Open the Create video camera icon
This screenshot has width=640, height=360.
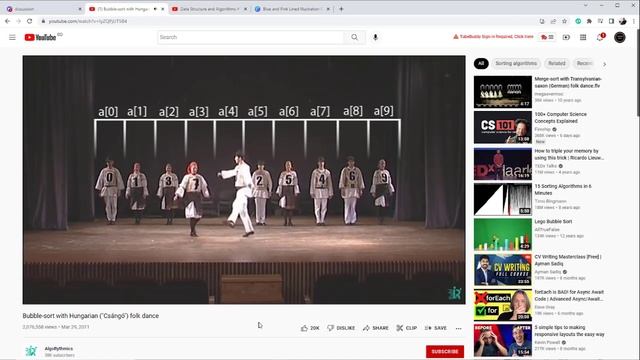tap(566, 37)
